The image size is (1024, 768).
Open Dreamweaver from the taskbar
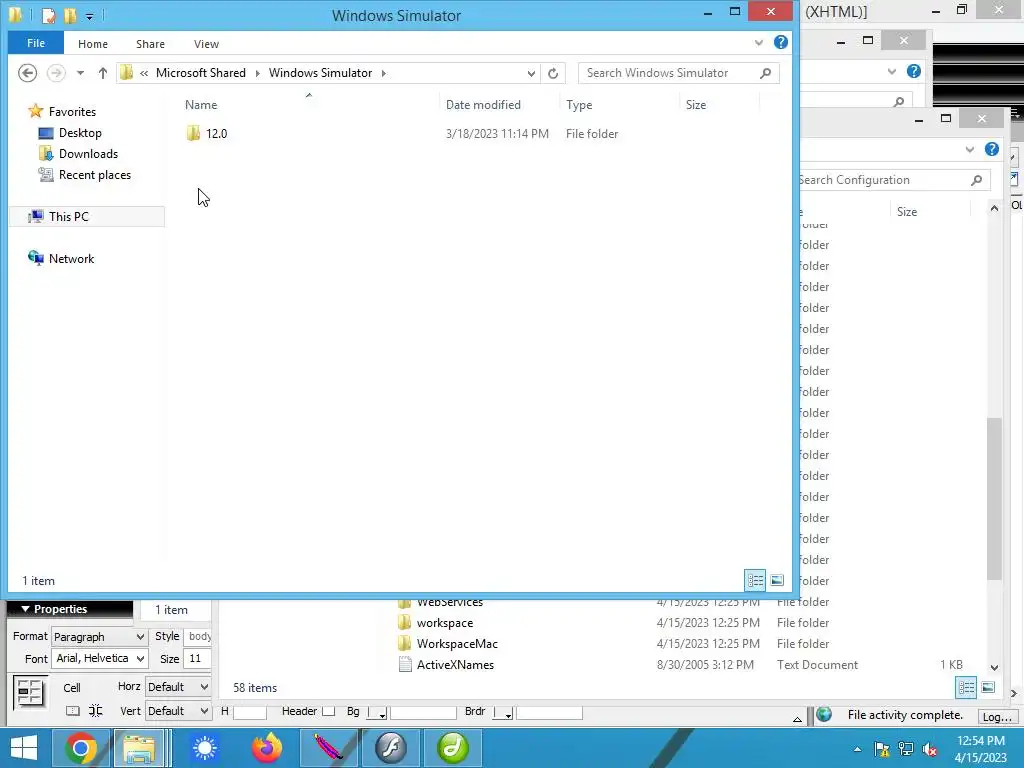click(x=453, y=748)
